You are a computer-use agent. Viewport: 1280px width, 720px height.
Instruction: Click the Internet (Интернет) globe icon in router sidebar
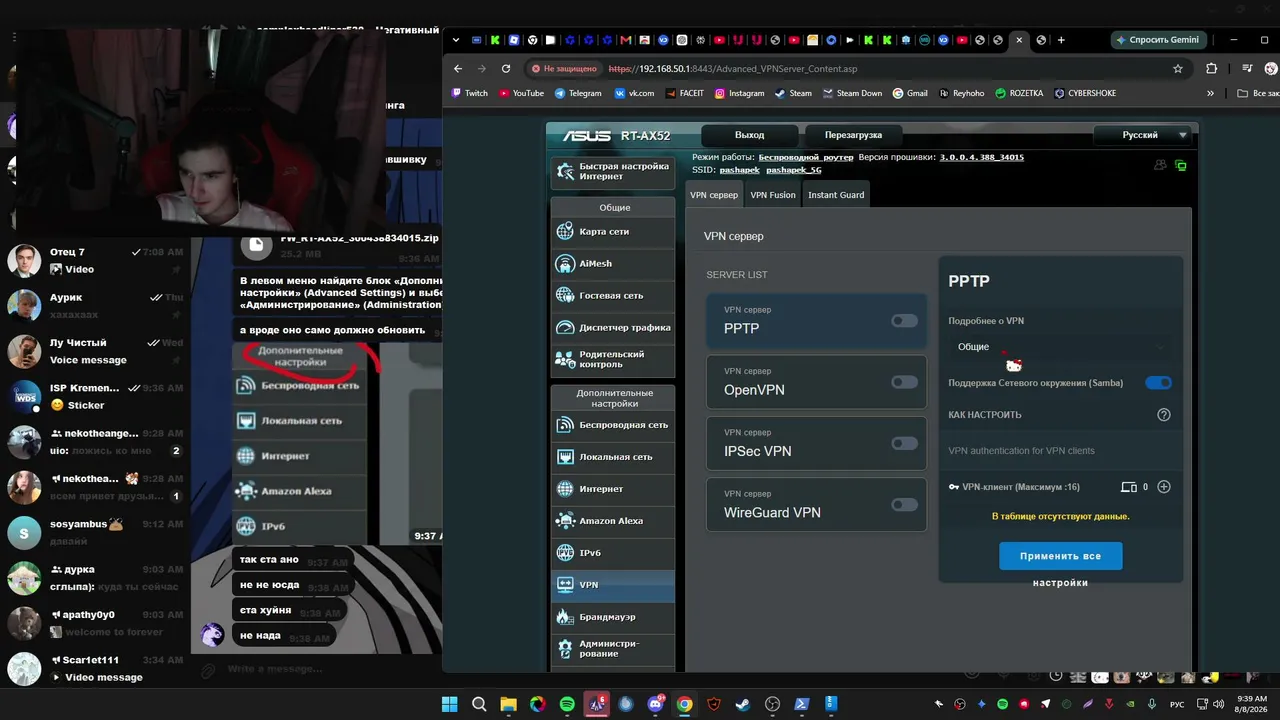point(564,489)
